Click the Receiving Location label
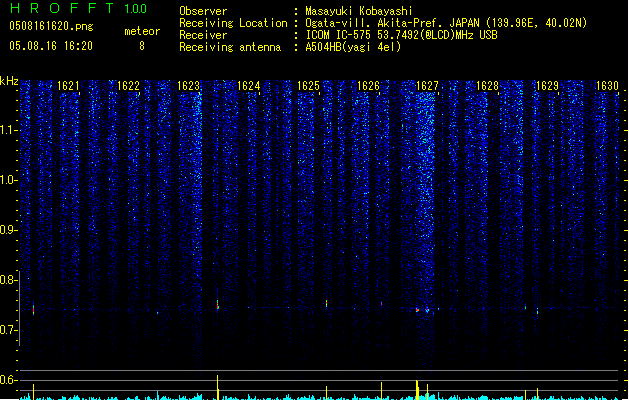This screenshot has height=400, width=629. [x=233, y=23]
